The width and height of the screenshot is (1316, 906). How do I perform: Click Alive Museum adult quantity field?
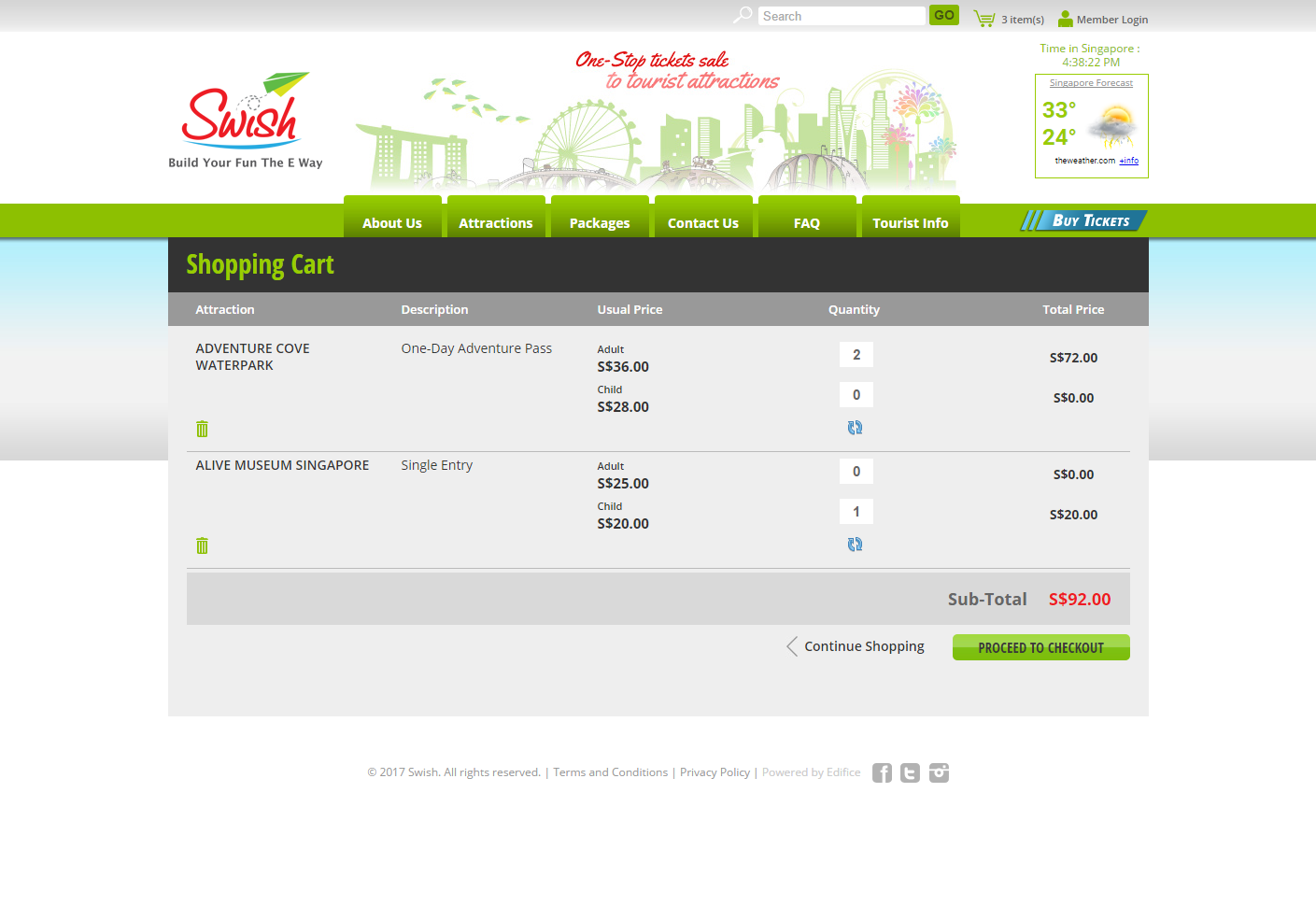coord(856,472)
